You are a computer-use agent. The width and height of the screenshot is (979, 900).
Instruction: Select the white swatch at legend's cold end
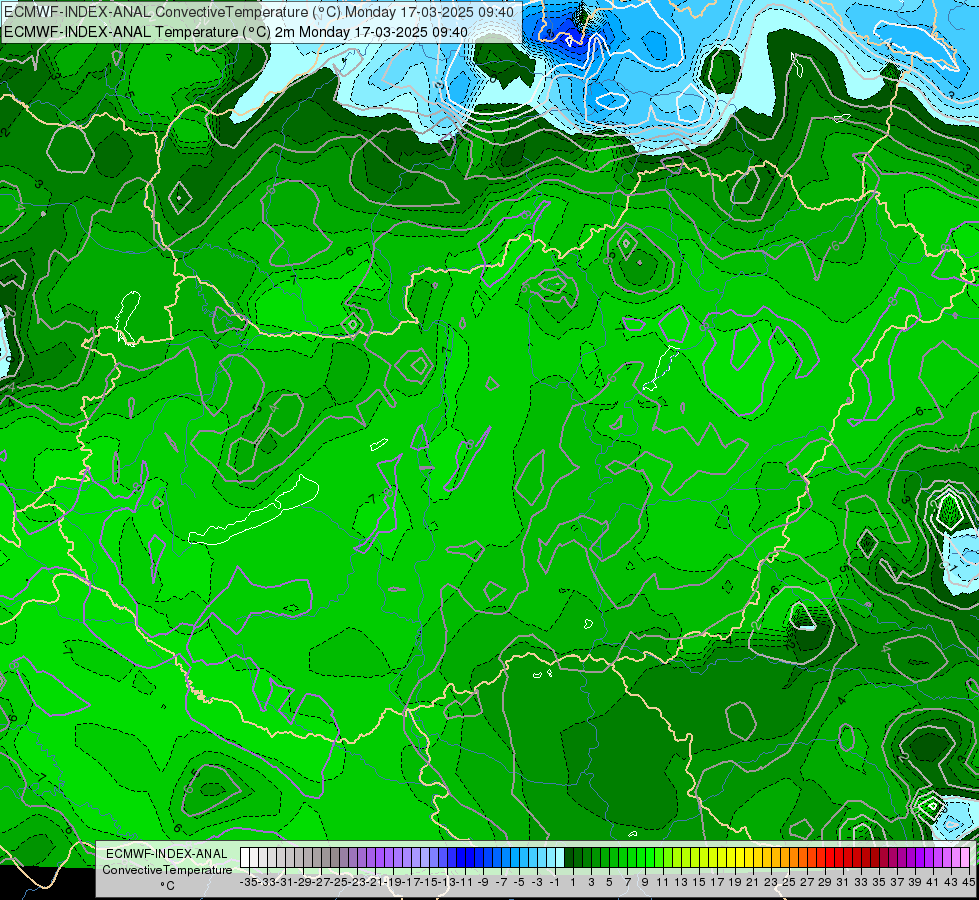pyautogui.click(x=245, y=858)
